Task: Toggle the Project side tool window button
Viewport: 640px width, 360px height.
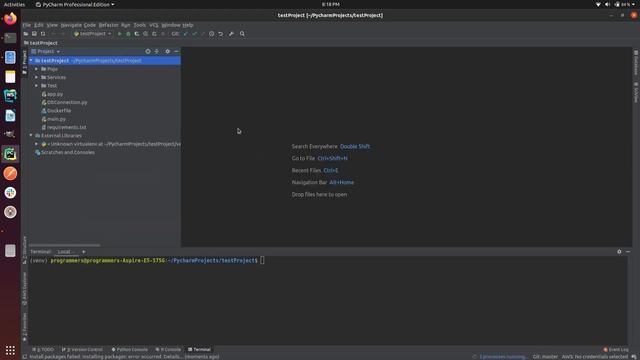Action: (x=24, y=62)
